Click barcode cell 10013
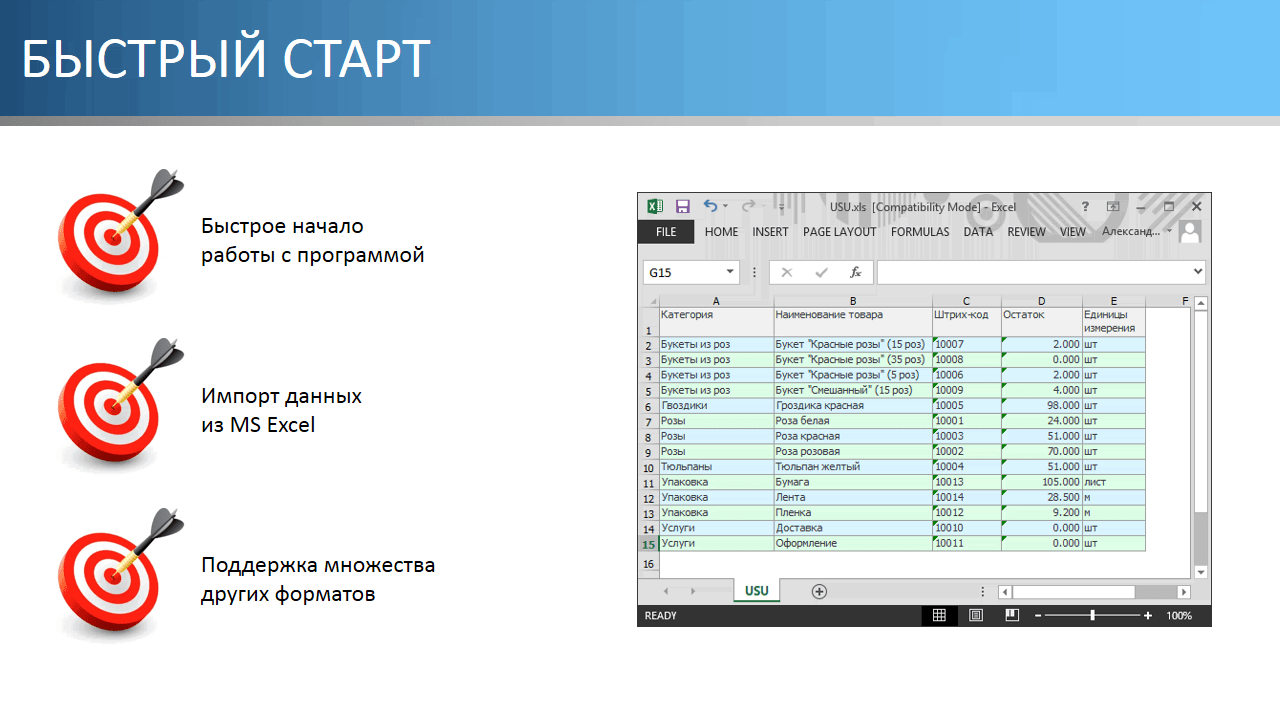 [x=967, y=482]
